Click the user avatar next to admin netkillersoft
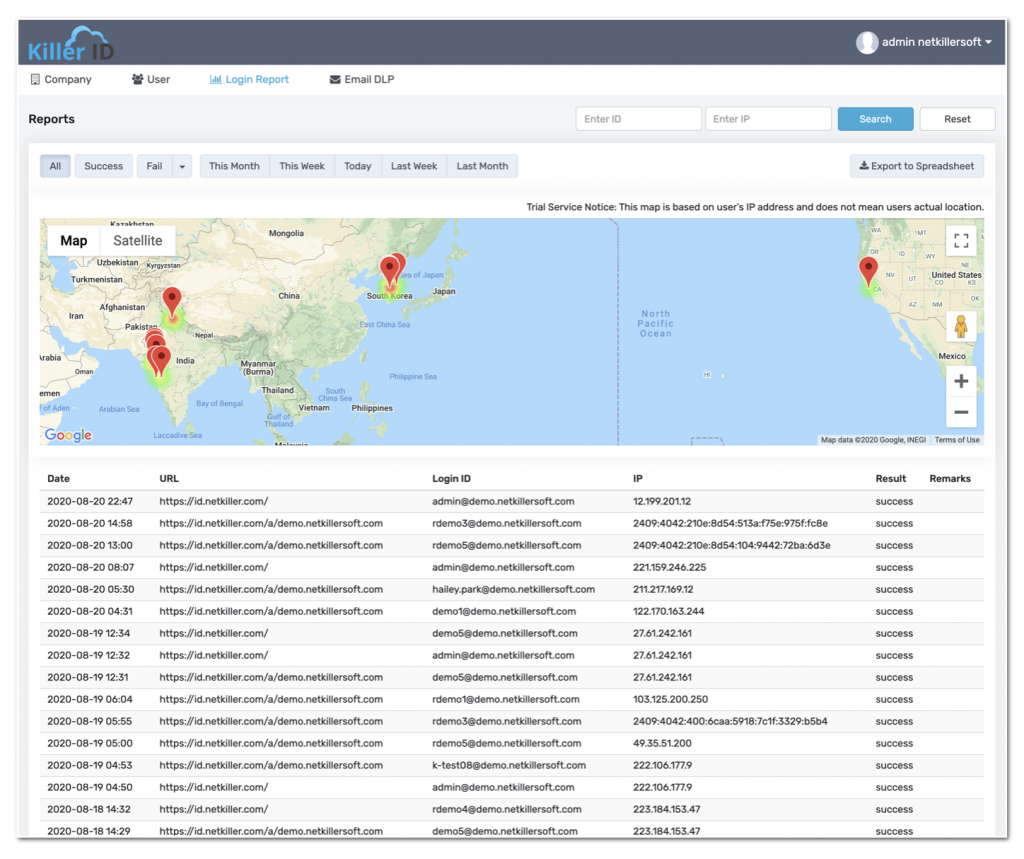 coord(866,42)
